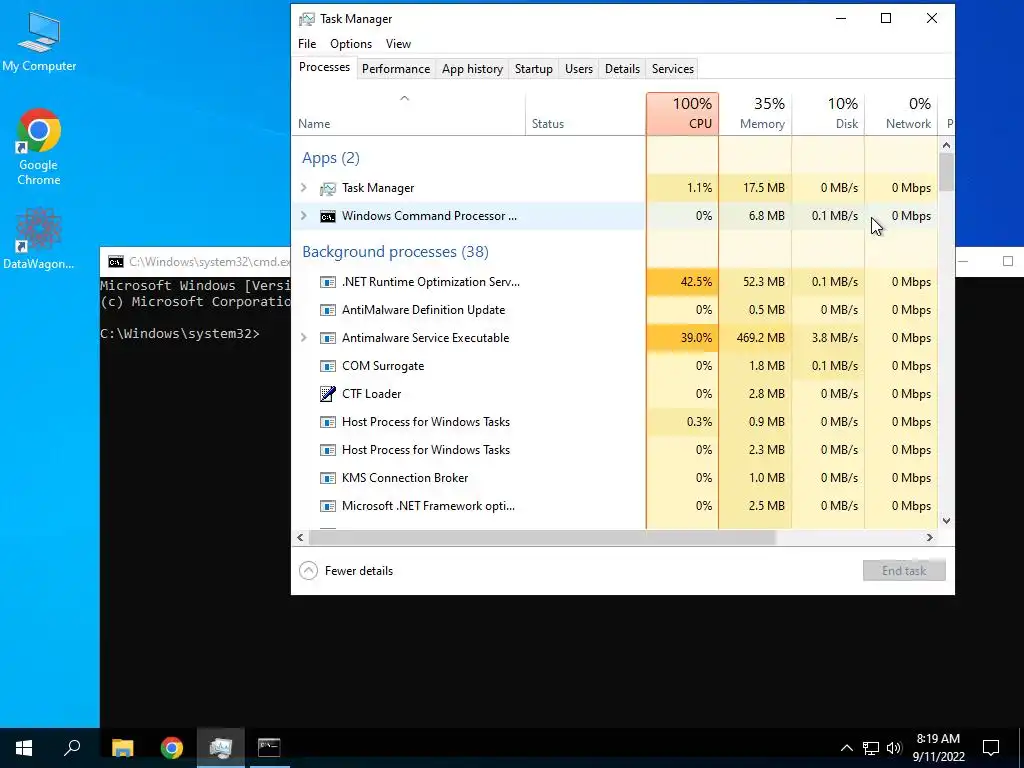Open My Computer desktop icon
Viewport: 1024px width, 768px height.
click(x=39, y=42)
